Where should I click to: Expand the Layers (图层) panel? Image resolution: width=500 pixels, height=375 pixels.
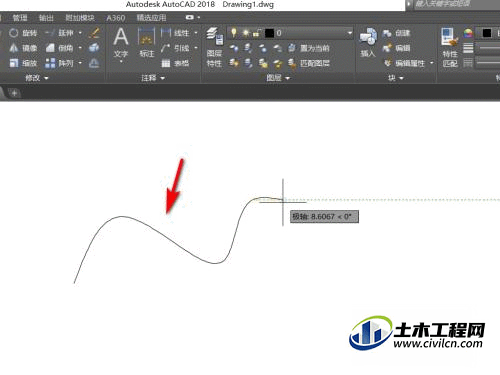(x=278, y=78)
